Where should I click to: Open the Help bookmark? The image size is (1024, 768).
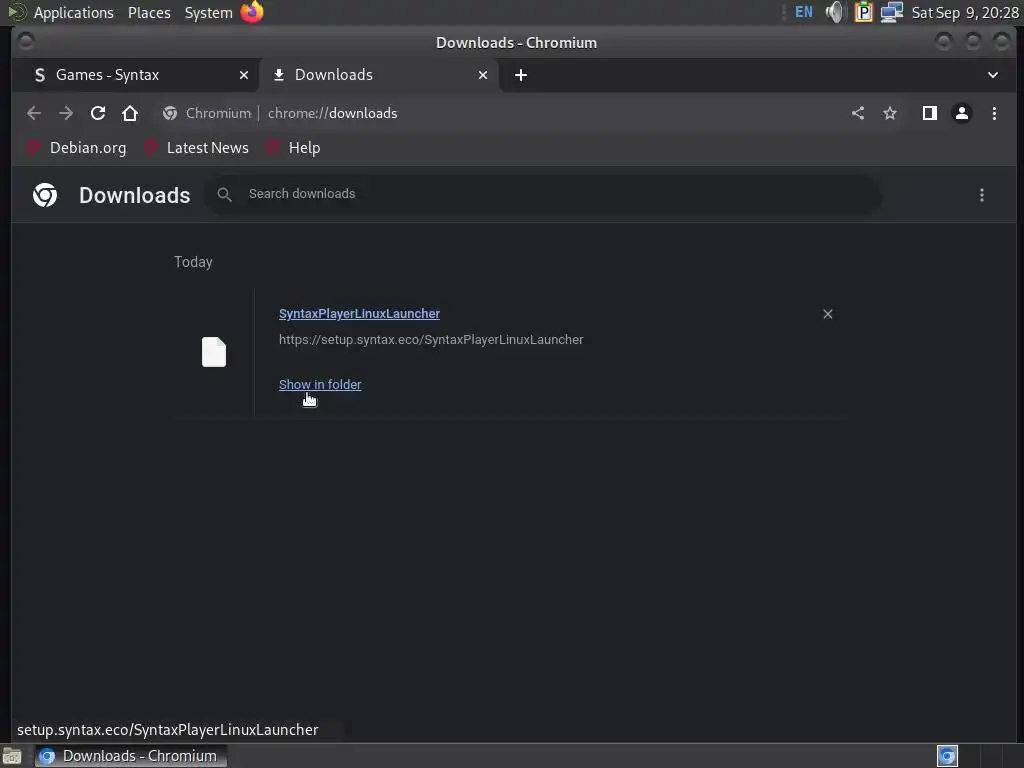(x=293, y=148)
